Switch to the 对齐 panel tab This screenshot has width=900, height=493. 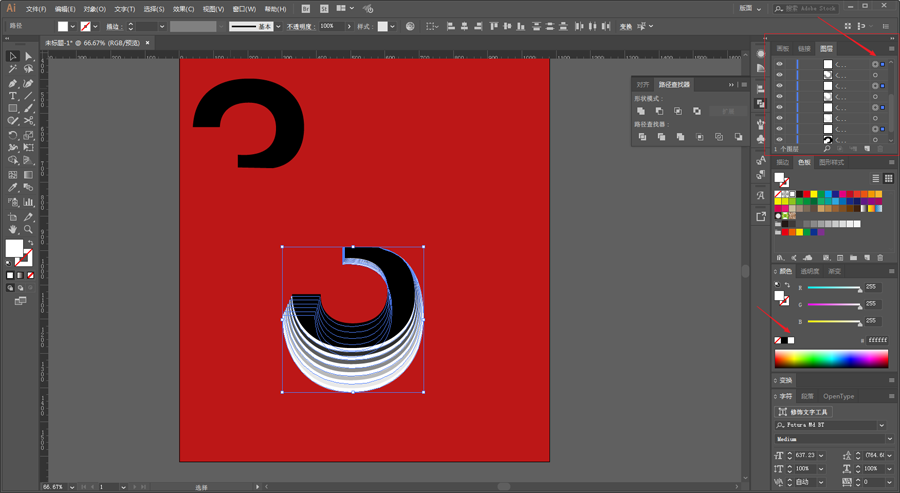[x=642, y=84]
